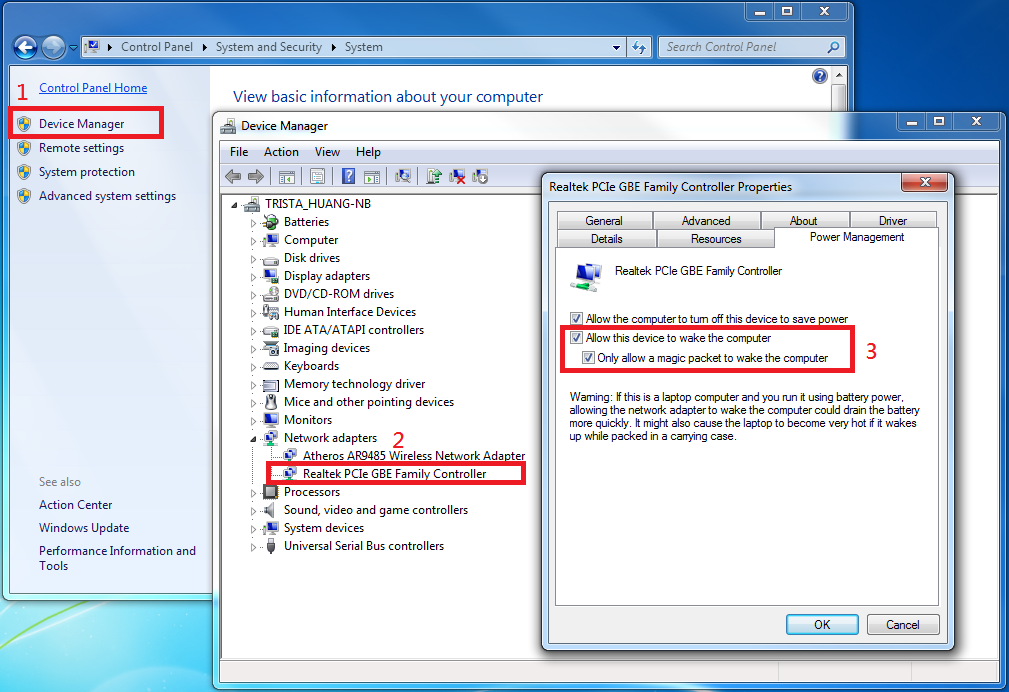The image size is (1009, 692).
Task: Open Control Panel Home link
Action: (93, 88)
